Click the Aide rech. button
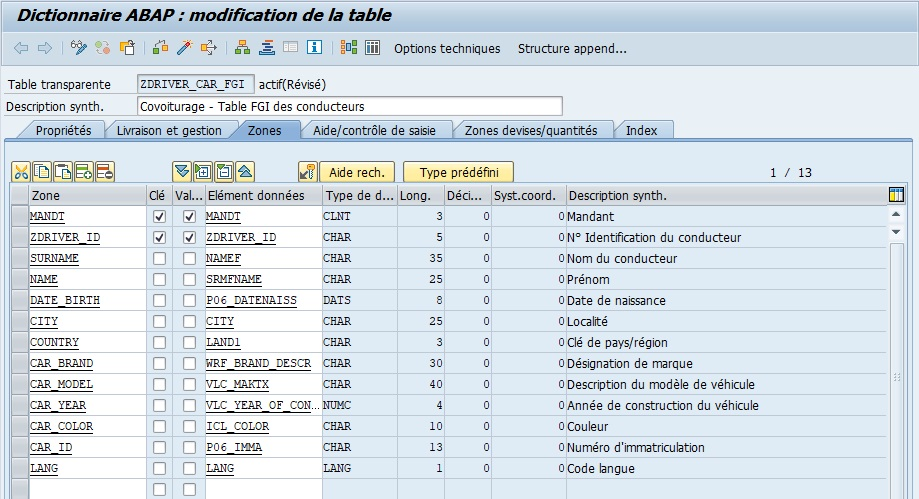 [x=357, y=173]
